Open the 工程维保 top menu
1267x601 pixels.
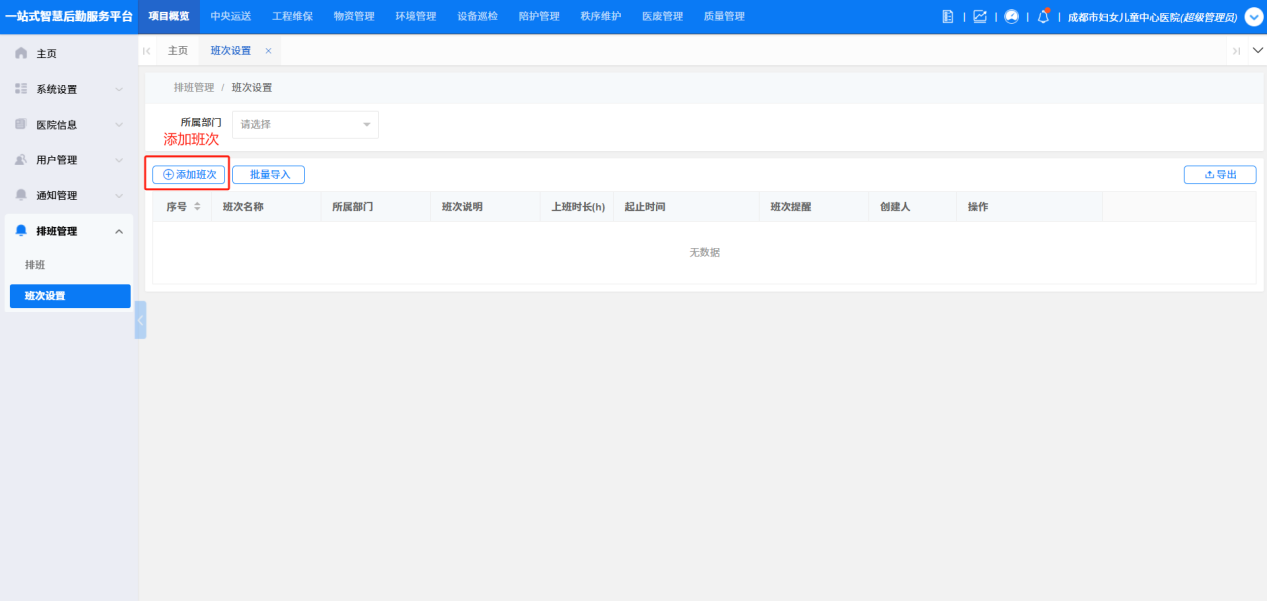tap(292, 17)
